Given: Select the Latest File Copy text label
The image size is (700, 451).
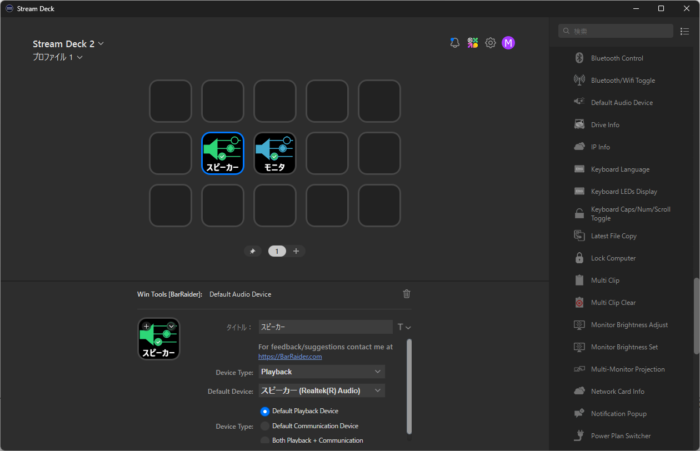Looking at the screenshot, I should [613, 236].
